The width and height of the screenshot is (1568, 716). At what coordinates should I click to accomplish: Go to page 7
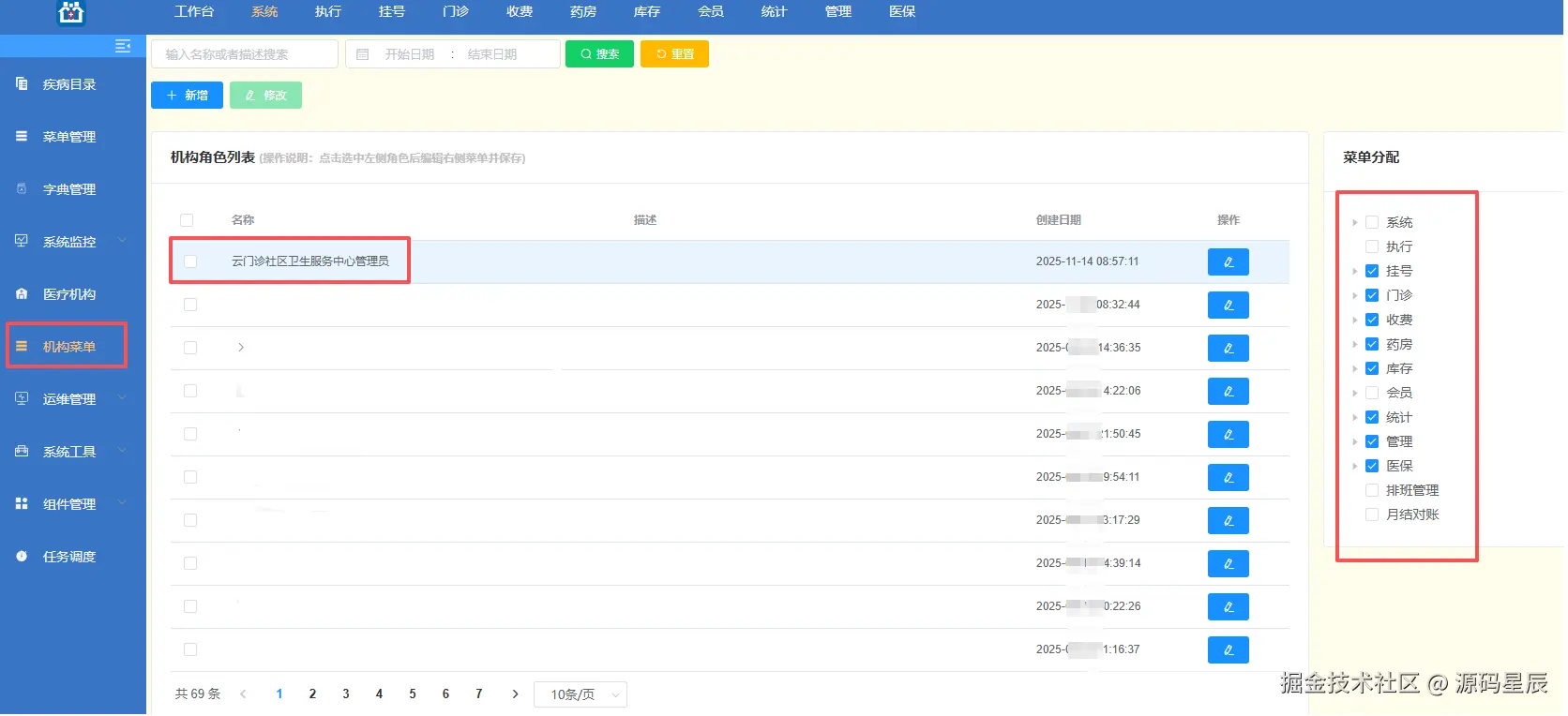pyautogui.click(x=479, y=694)
